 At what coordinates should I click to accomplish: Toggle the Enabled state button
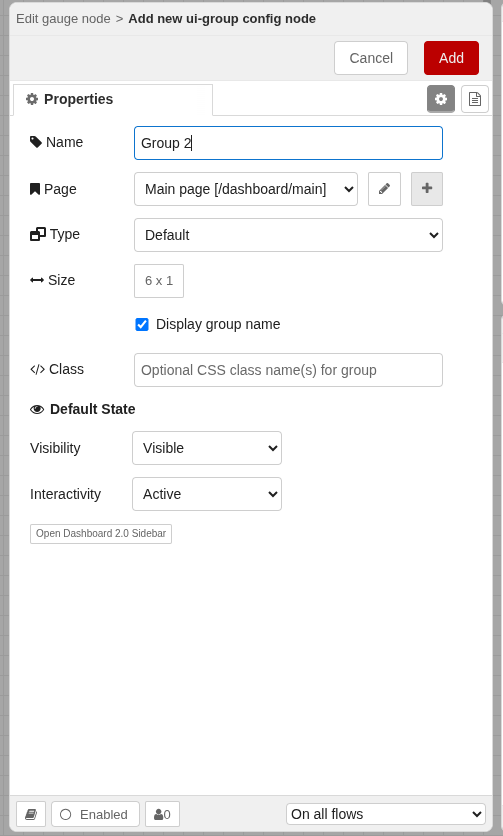point(95,814)
